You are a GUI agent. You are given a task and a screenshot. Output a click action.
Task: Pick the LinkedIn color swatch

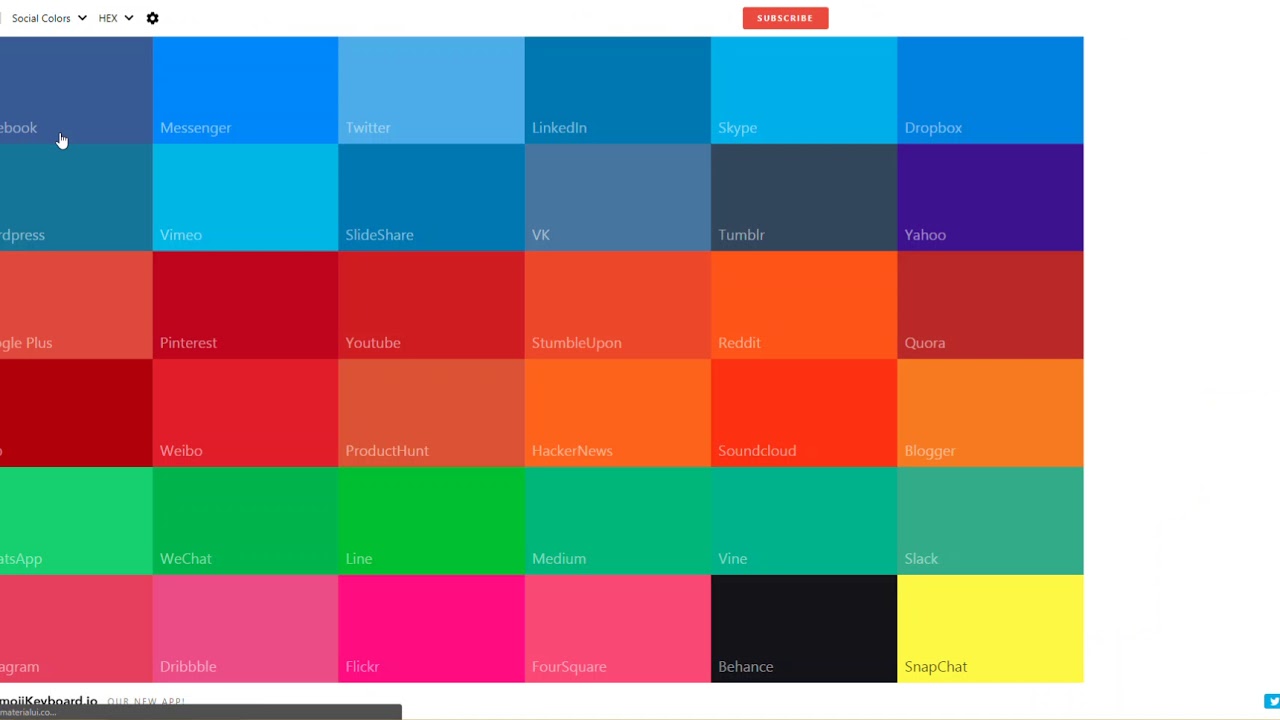[617, 90]
